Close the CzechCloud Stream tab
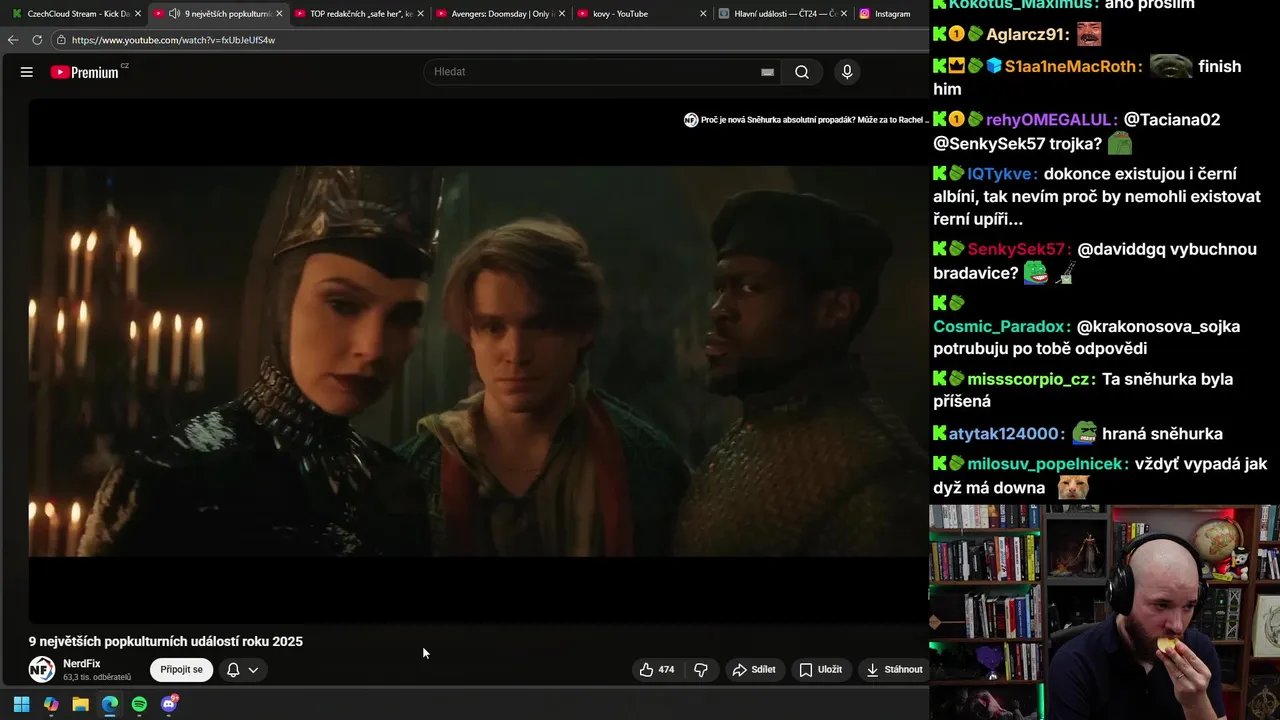 point(138,14)
